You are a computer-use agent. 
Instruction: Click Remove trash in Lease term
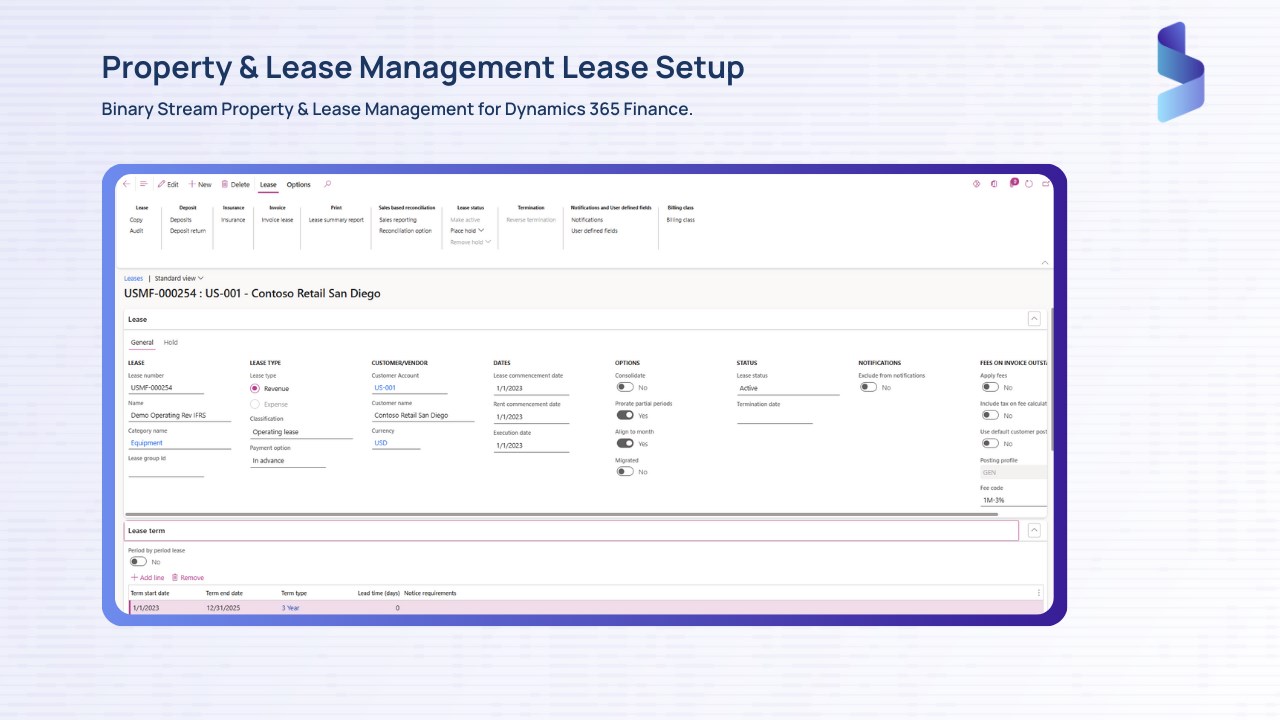(187, 578)
